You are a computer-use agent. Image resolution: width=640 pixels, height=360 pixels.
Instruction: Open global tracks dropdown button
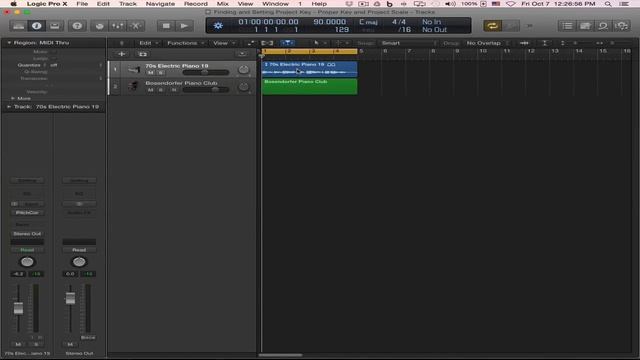(x=242, y=54)
